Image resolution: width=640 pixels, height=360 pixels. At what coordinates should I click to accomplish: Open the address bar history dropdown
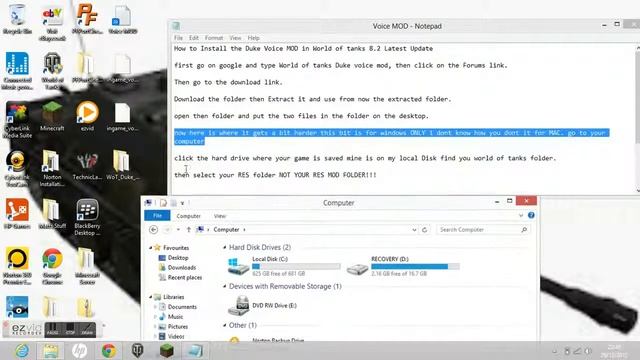pos(414,230)
